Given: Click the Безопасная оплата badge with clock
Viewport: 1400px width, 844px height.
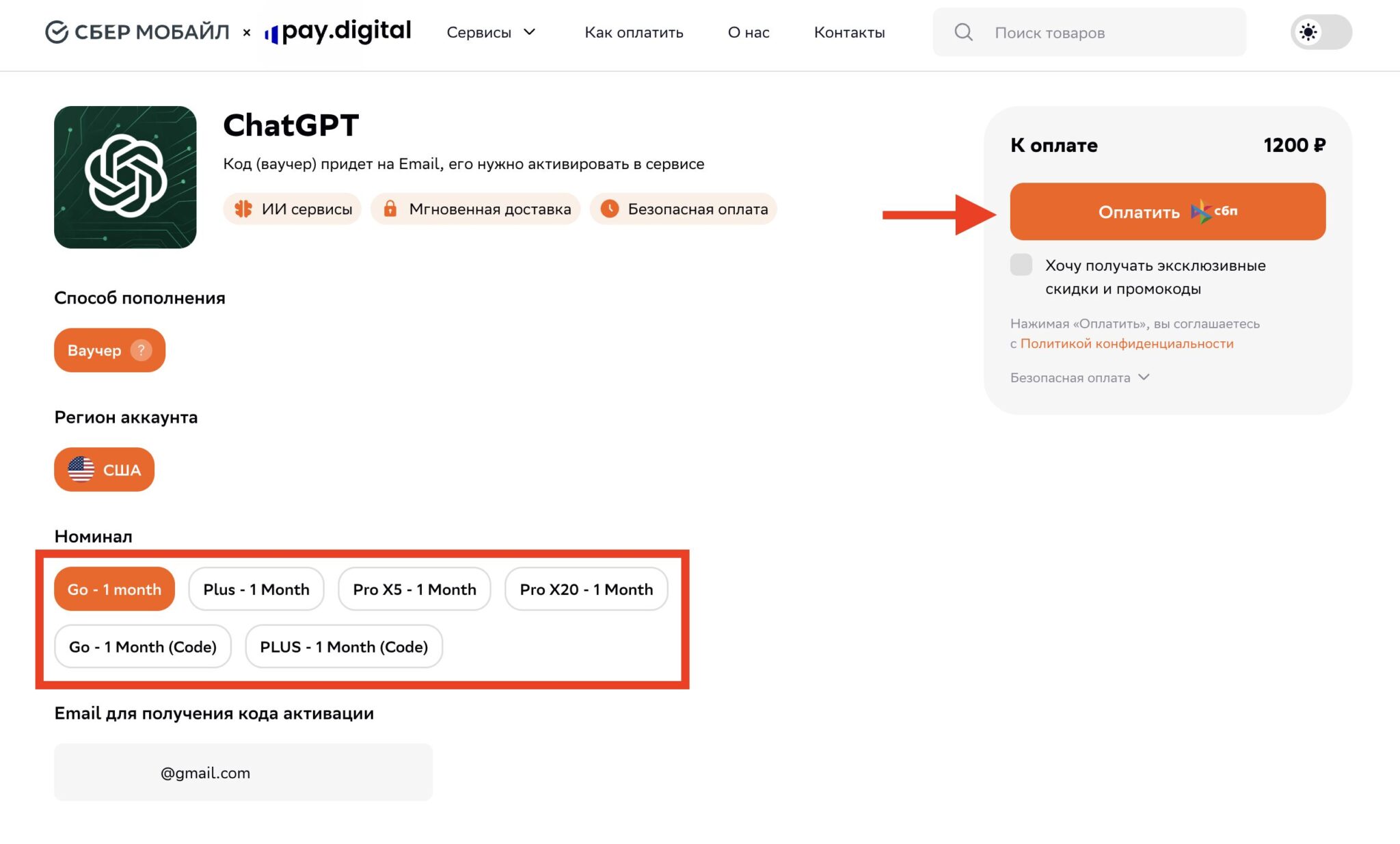Looking at the screenshot, I should [x=684, y=209].
